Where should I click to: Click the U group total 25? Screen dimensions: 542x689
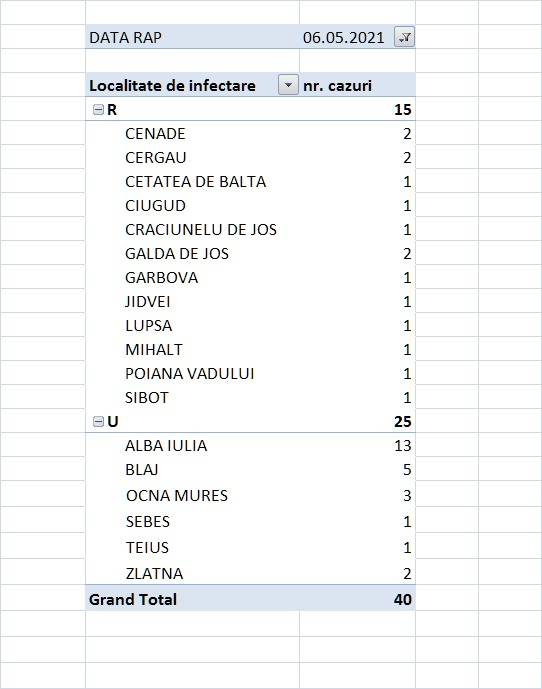[402, 422]
